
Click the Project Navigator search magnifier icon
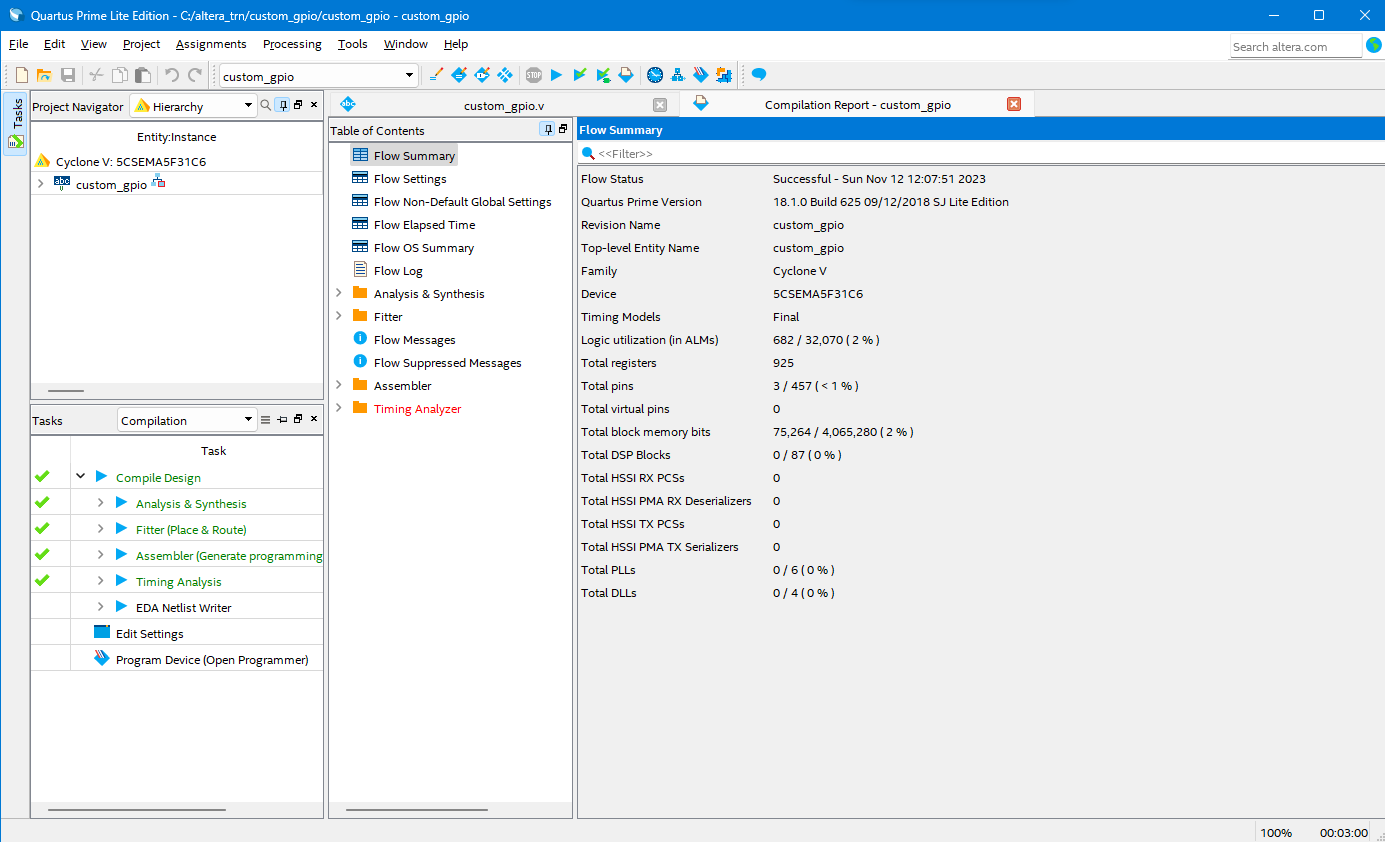tap(266, 105)
